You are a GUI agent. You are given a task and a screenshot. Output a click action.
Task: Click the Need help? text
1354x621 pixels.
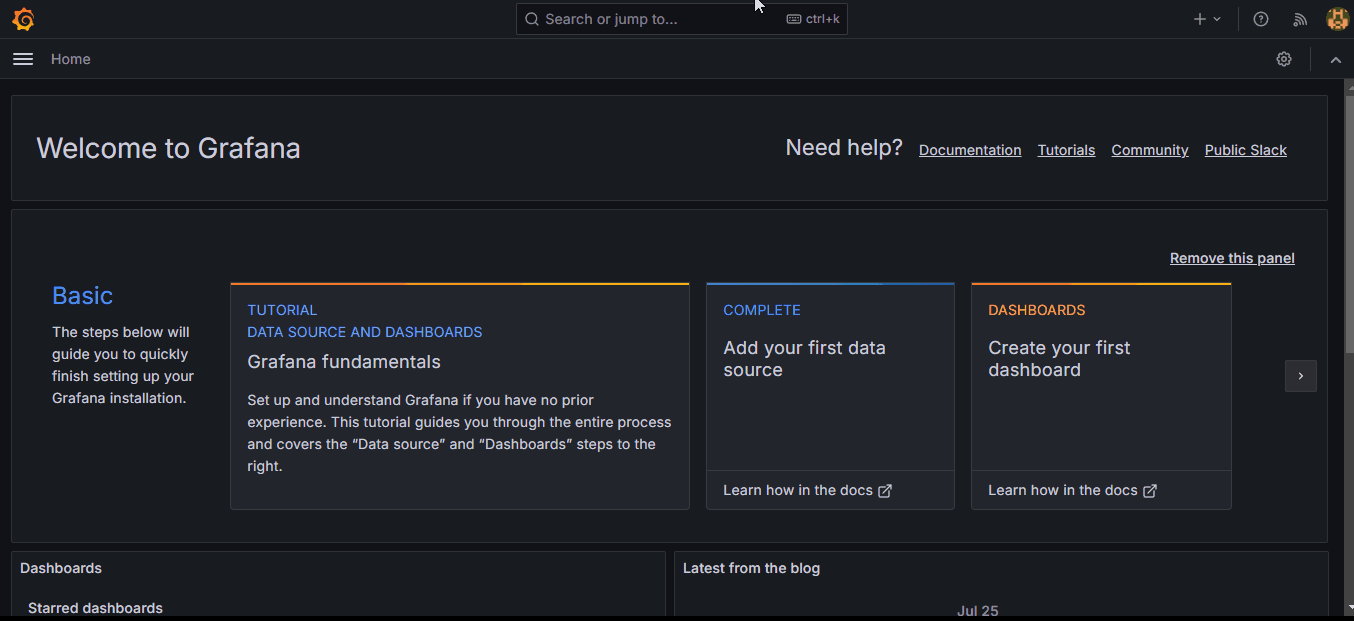(x=844, y=148)
